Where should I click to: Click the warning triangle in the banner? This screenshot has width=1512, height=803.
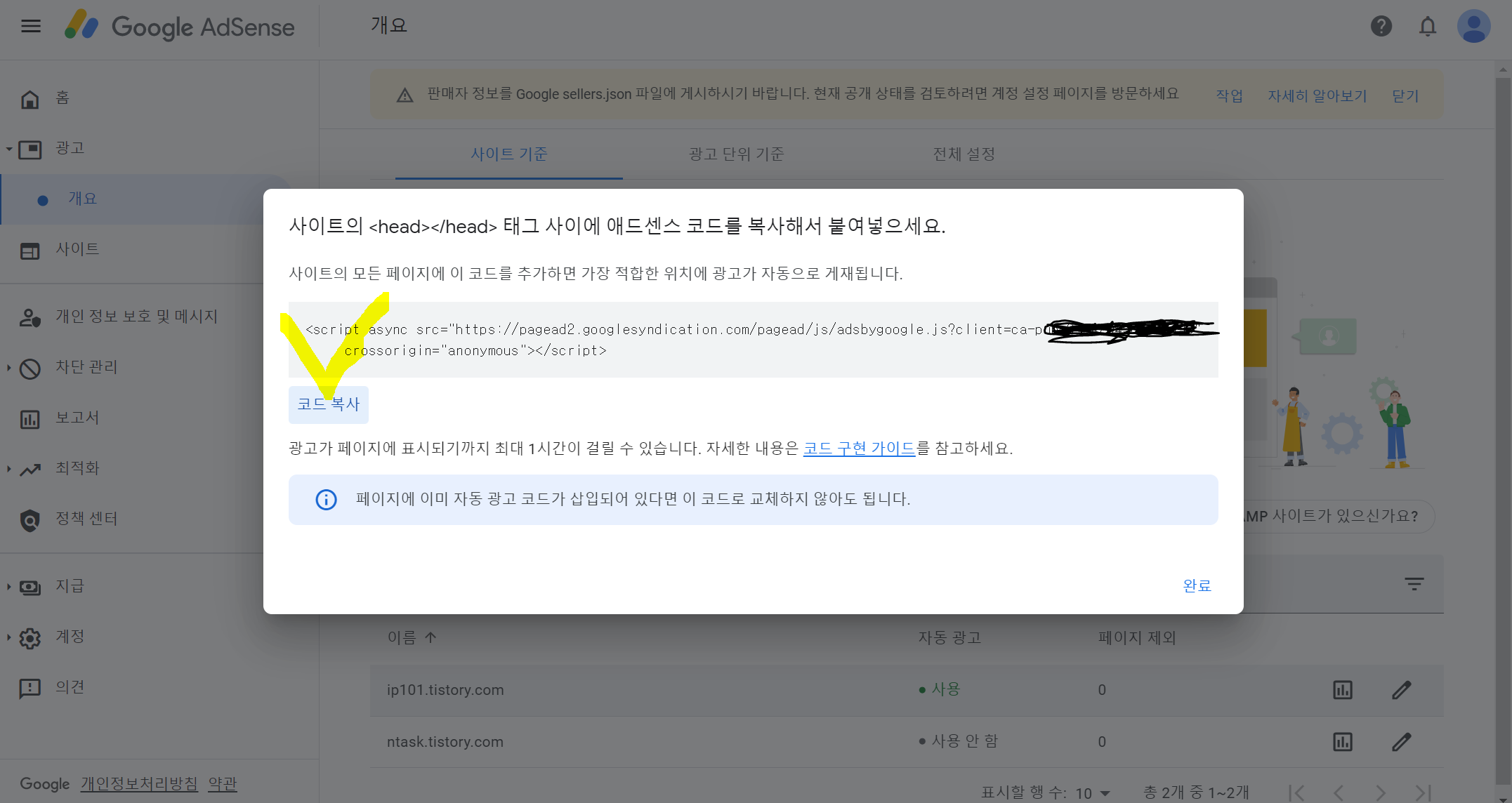tap(405, 95)
